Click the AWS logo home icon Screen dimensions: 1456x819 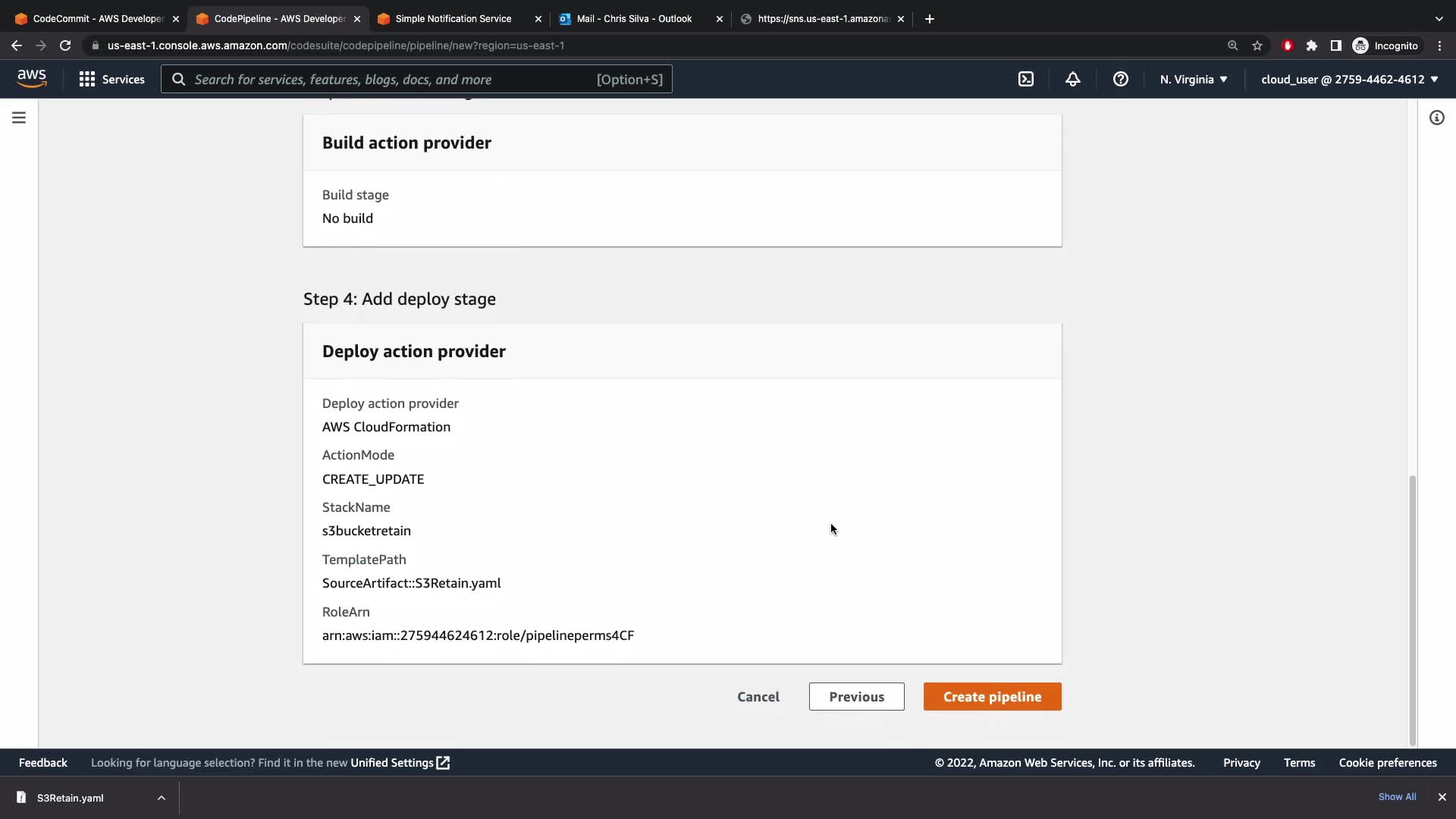click(x=32, y=79)
